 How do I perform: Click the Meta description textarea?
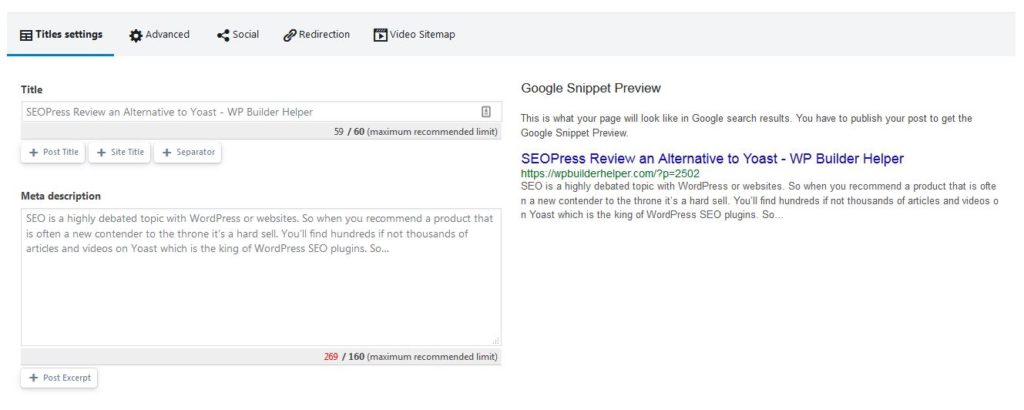click(261, 277)
